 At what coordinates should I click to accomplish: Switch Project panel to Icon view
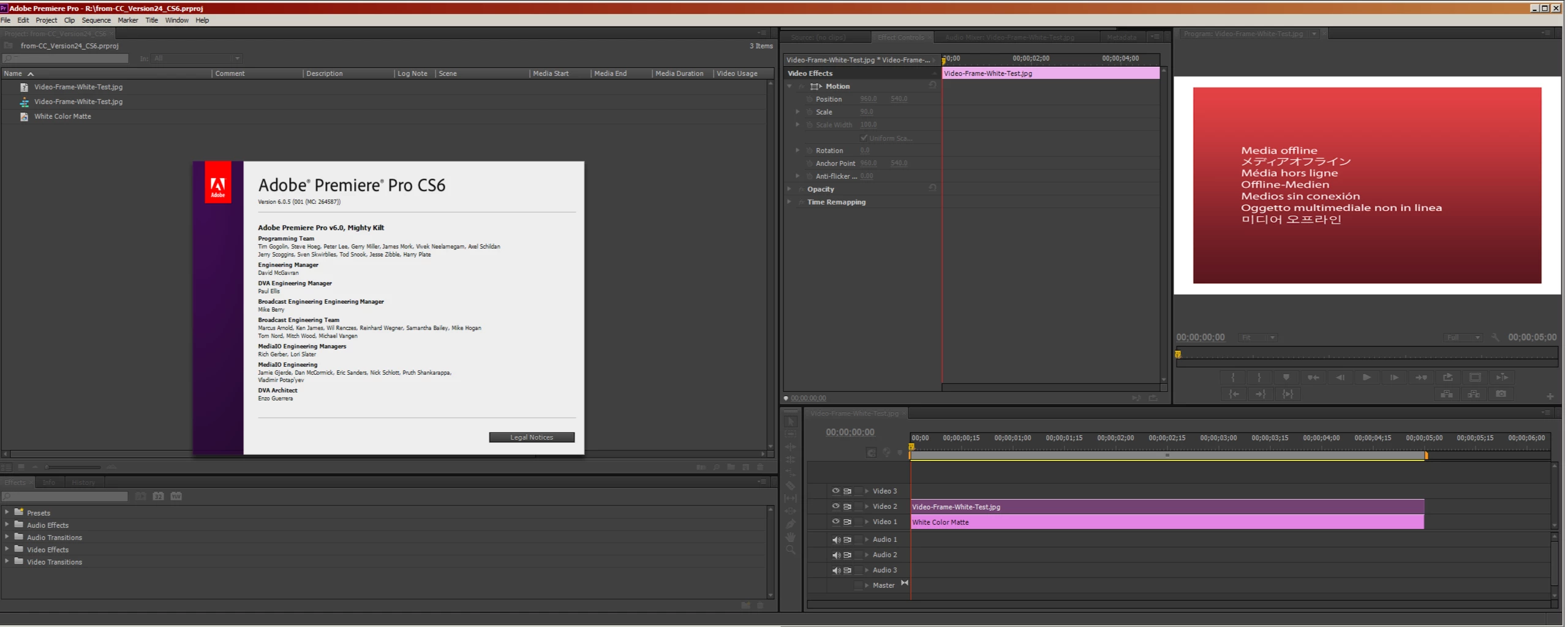coord(21,467)
